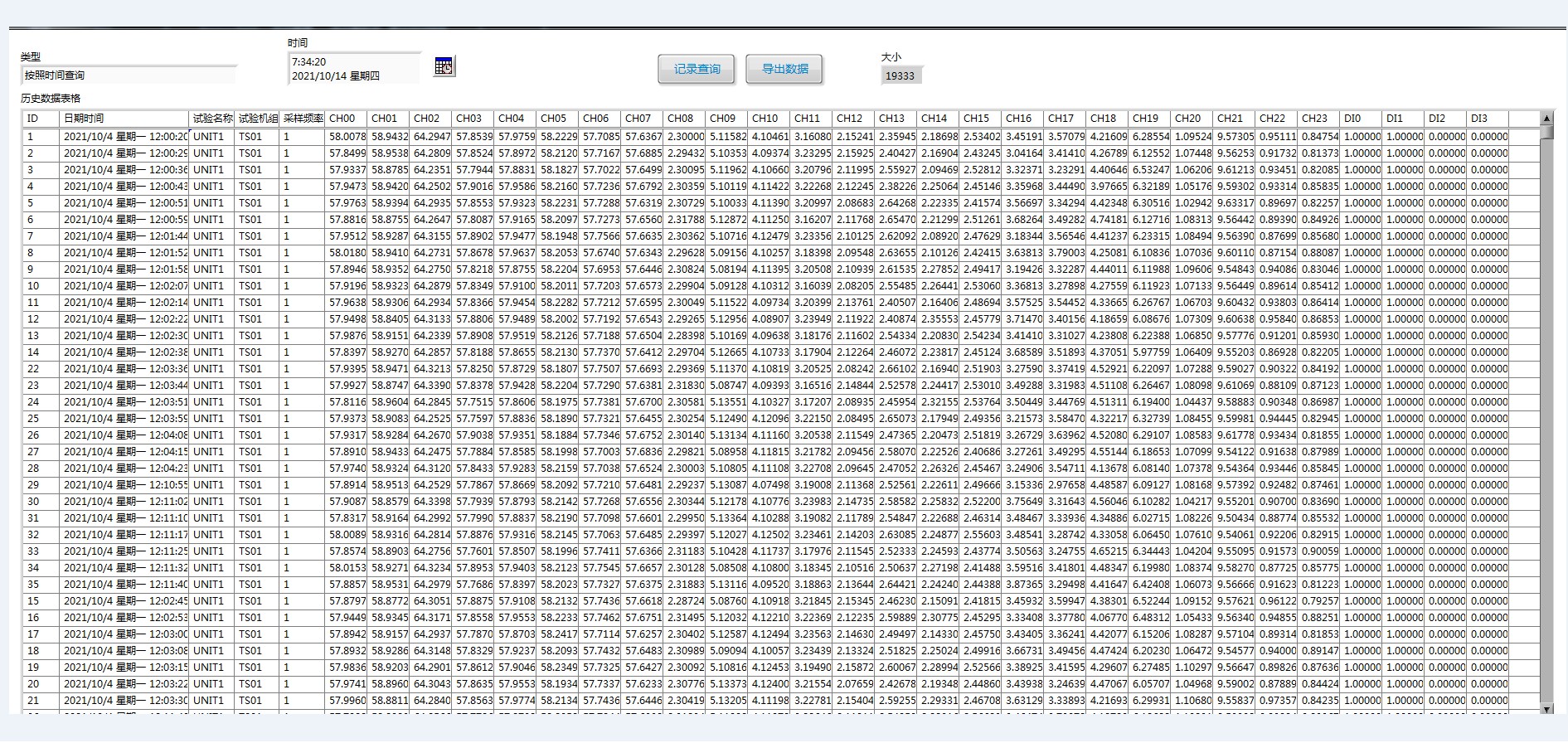Viewport: 1568px width, 743px height.
Task: Select the 采样频率 column header
Action: (x=303, y=119)
